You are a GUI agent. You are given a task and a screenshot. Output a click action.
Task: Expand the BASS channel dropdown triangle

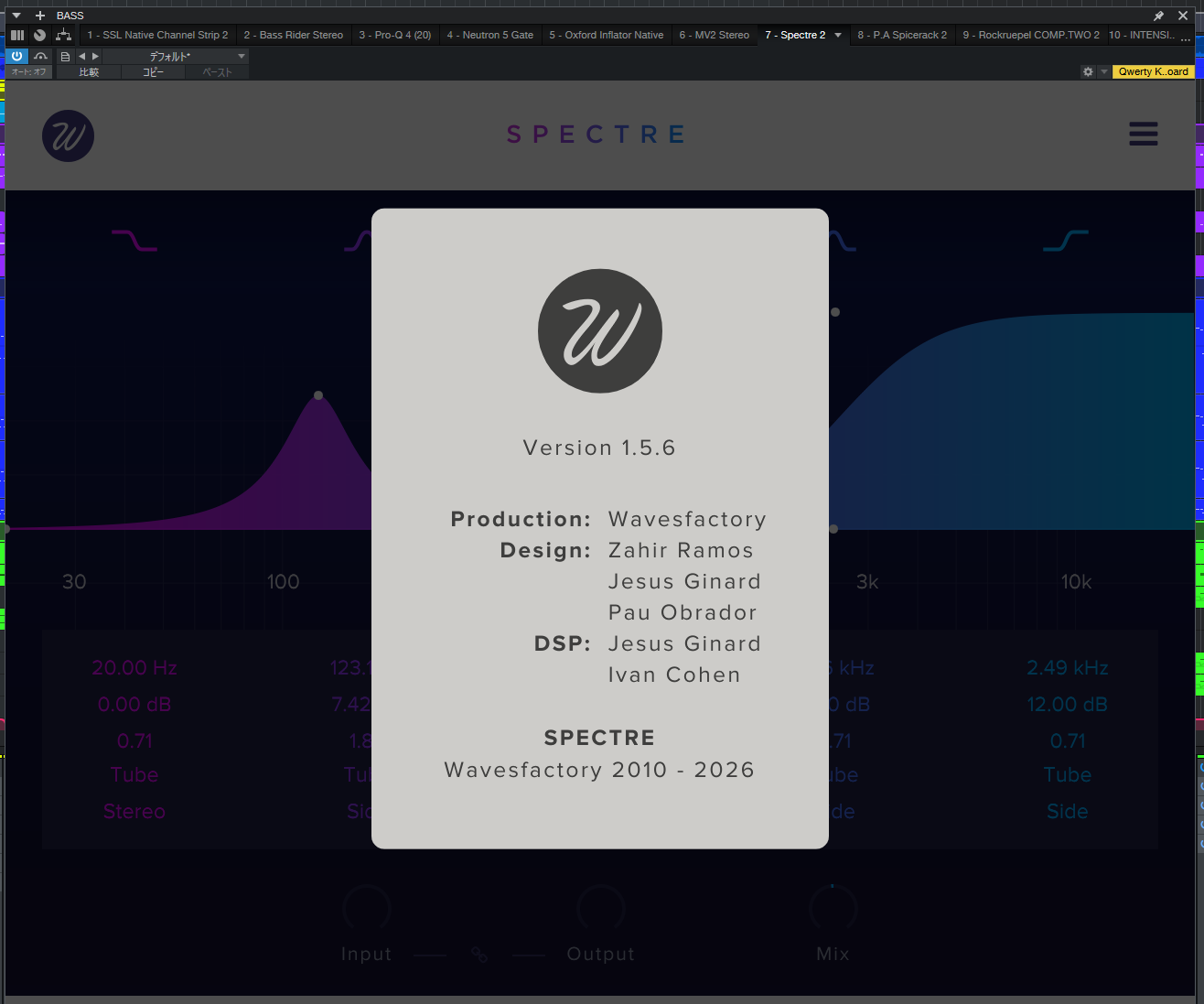[16, 16]
